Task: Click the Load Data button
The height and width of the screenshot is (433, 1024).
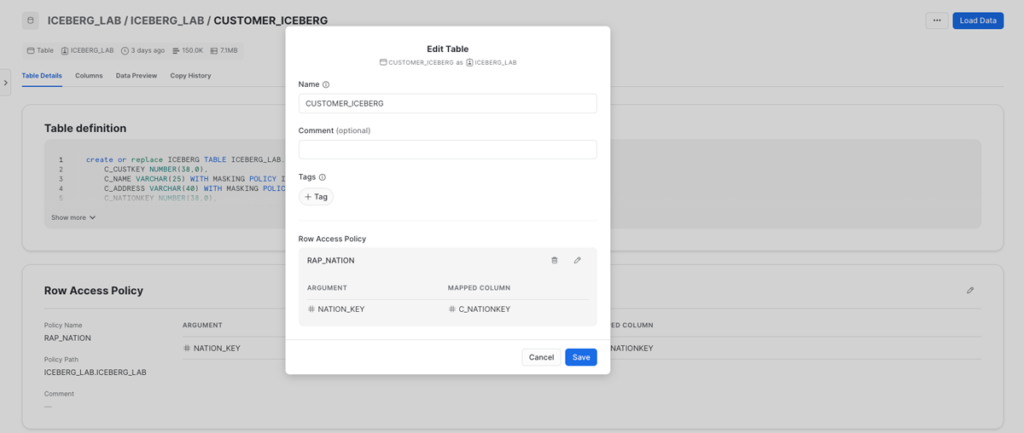Action: 978,20
